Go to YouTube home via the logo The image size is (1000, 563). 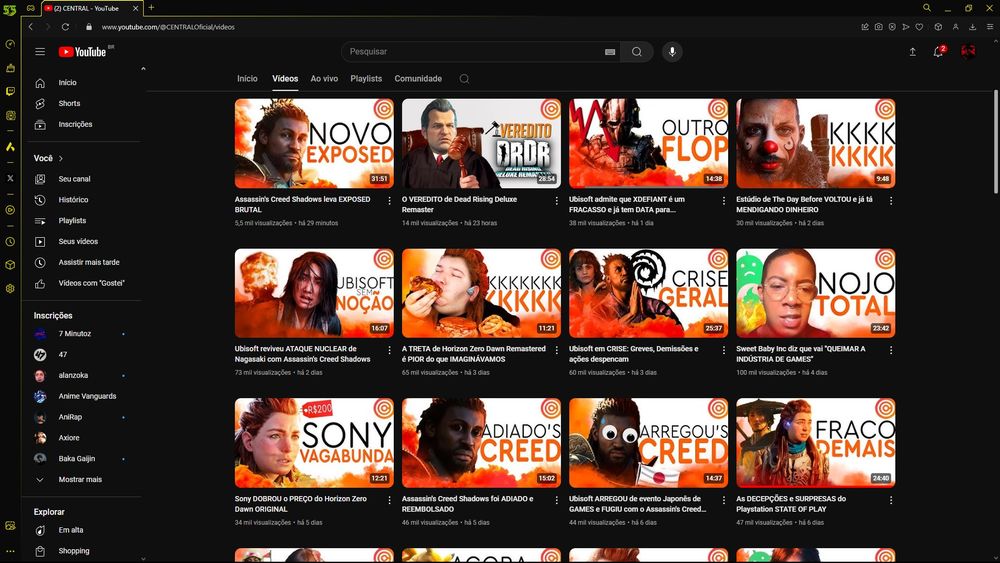[82, 52]
